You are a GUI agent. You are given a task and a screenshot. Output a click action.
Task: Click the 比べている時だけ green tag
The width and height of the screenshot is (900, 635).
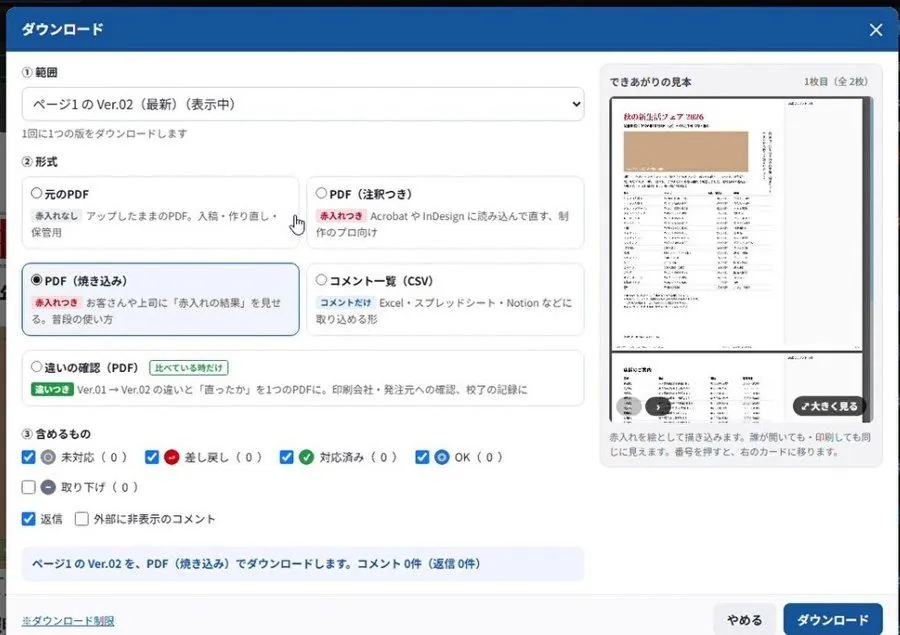click(x=189, y=367)
